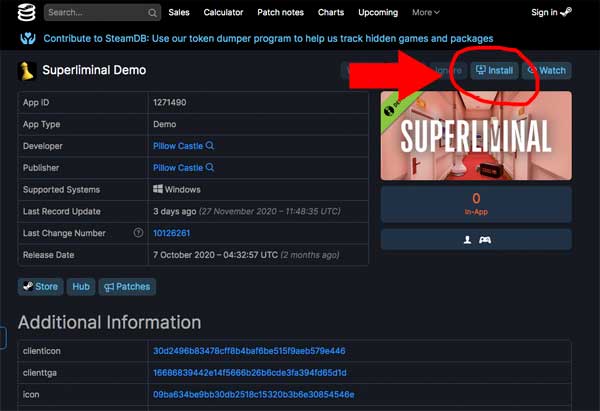Click the Superliminal Demo chess piece icon

pyautogui.click(x=27, y=71)
